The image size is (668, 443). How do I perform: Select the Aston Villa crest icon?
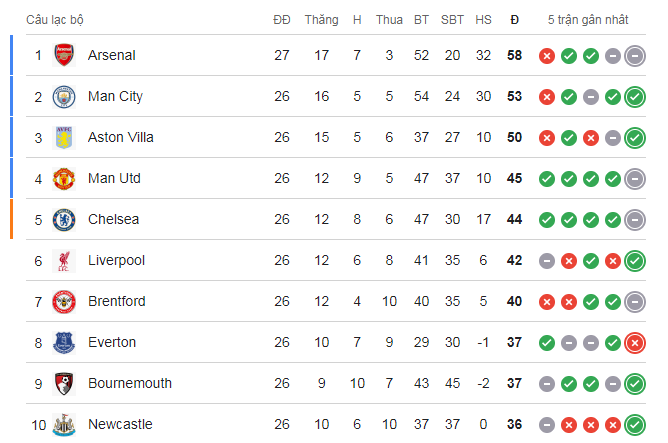[65, 137]
